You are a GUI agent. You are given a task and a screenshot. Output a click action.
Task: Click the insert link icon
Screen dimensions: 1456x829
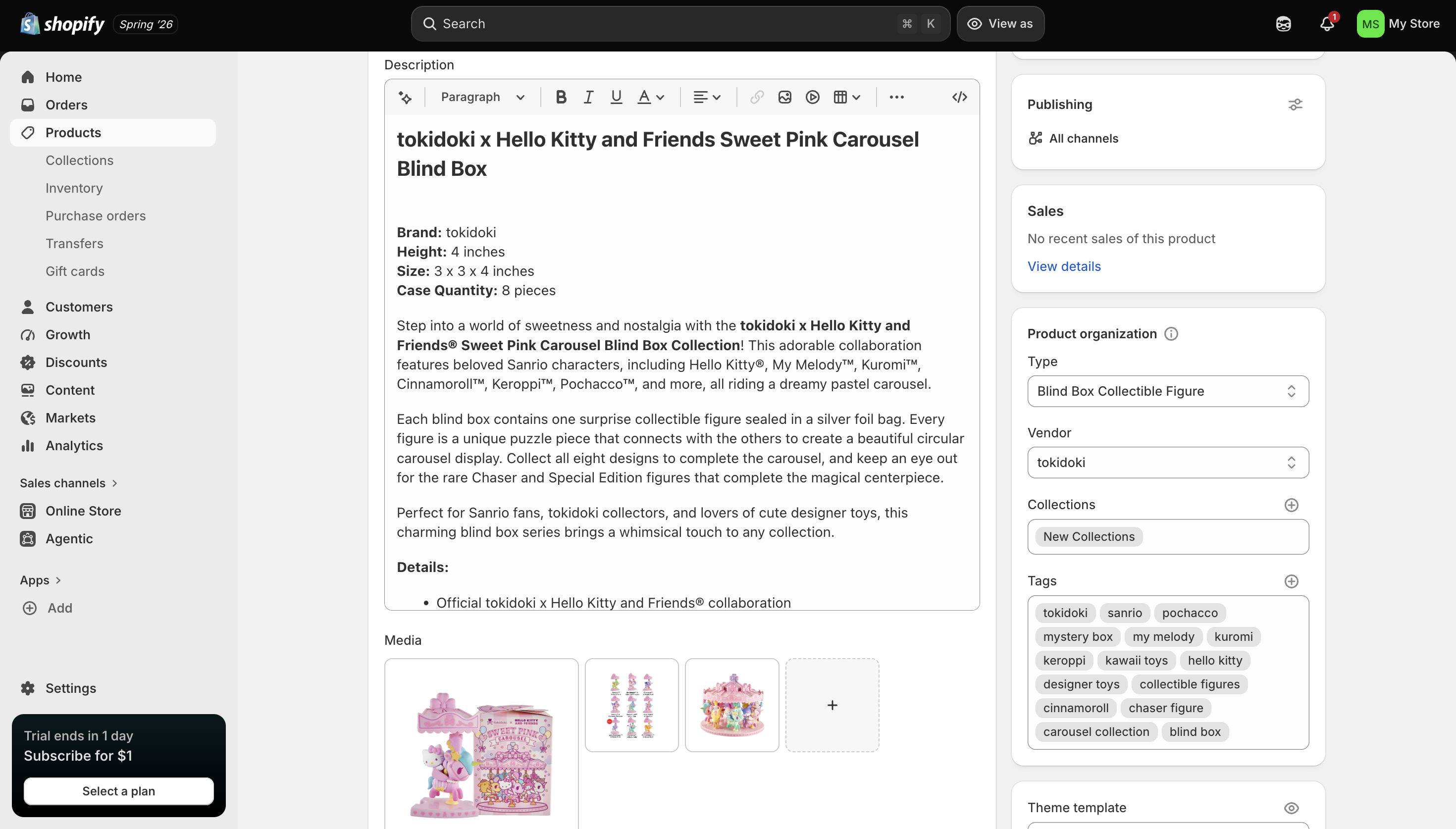(756, 98)
